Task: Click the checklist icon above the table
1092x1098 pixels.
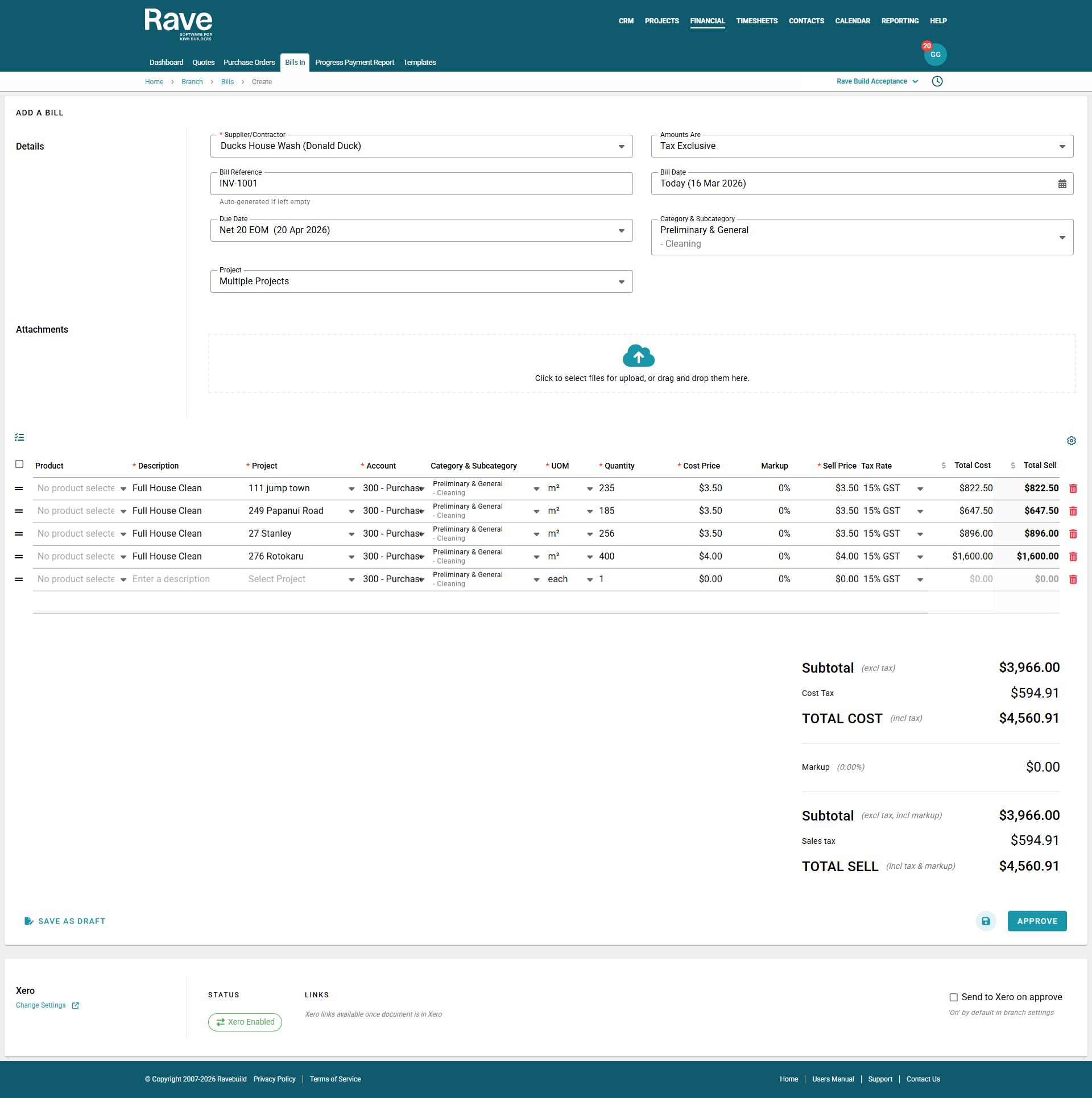Action: (19, 437)
